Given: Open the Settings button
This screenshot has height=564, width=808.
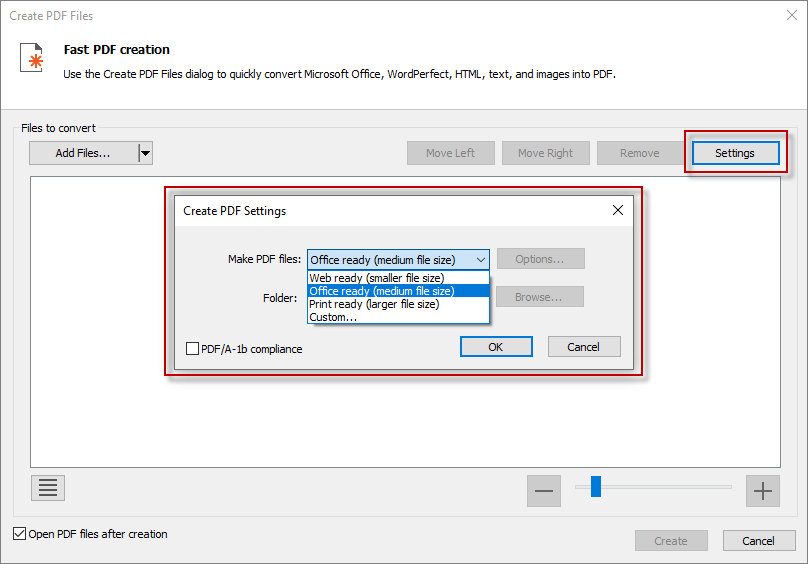Looking at the screenshot, I should click(734, 153).
